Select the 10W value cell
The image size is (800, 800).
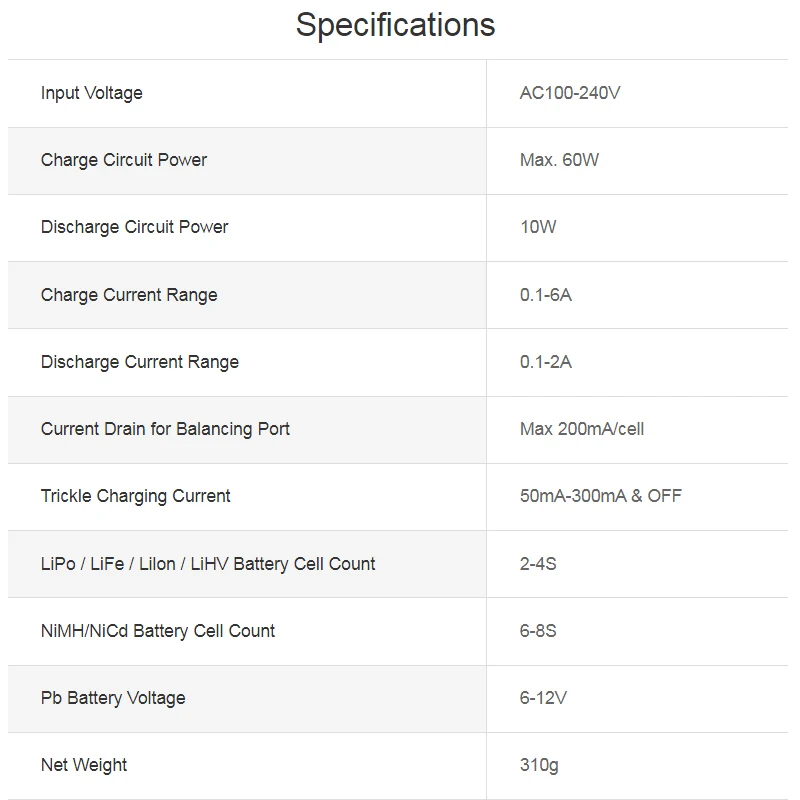click(x=538, y=227)
